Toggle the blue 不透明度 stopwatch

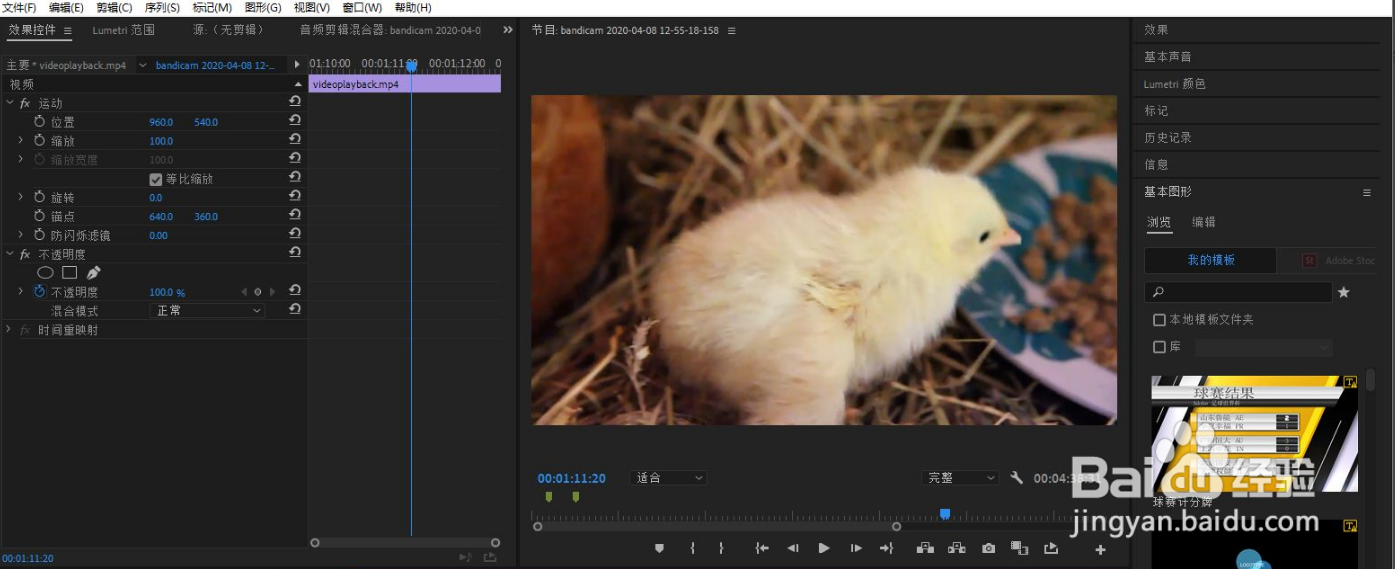point(40,291)
